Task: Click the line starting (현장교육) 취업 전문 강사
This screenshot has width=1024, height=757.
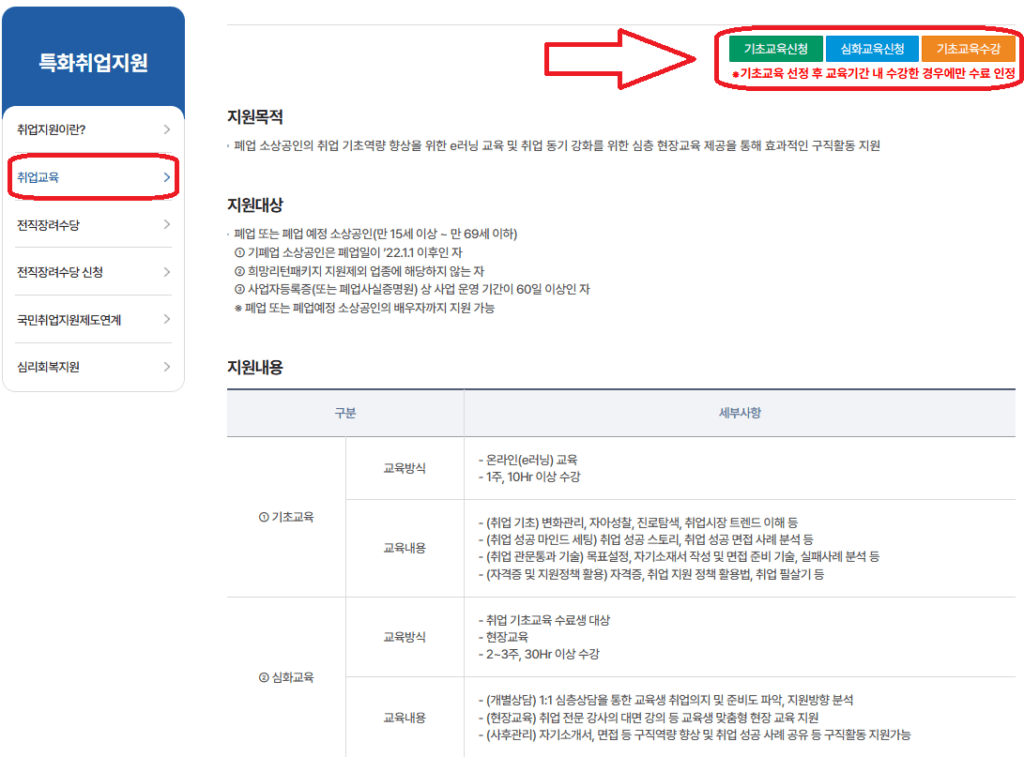Action: click(648, 717)
